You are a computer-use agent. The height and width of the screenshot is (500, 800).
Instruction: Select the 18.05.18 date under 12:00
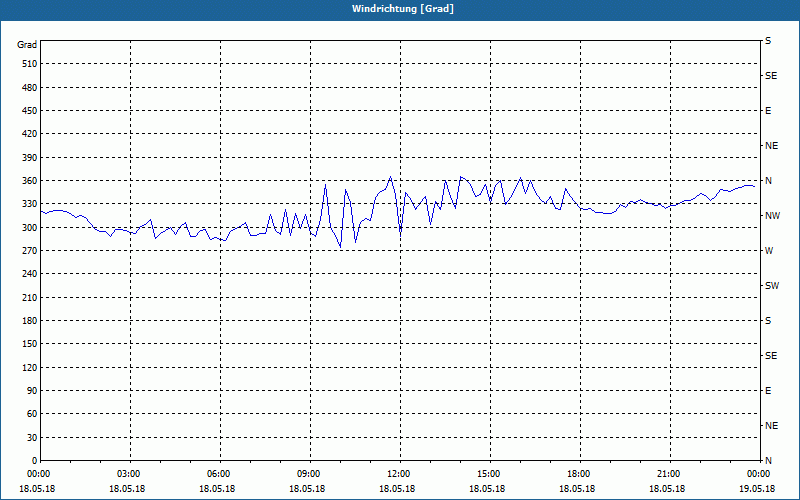(x=397, y=489)
